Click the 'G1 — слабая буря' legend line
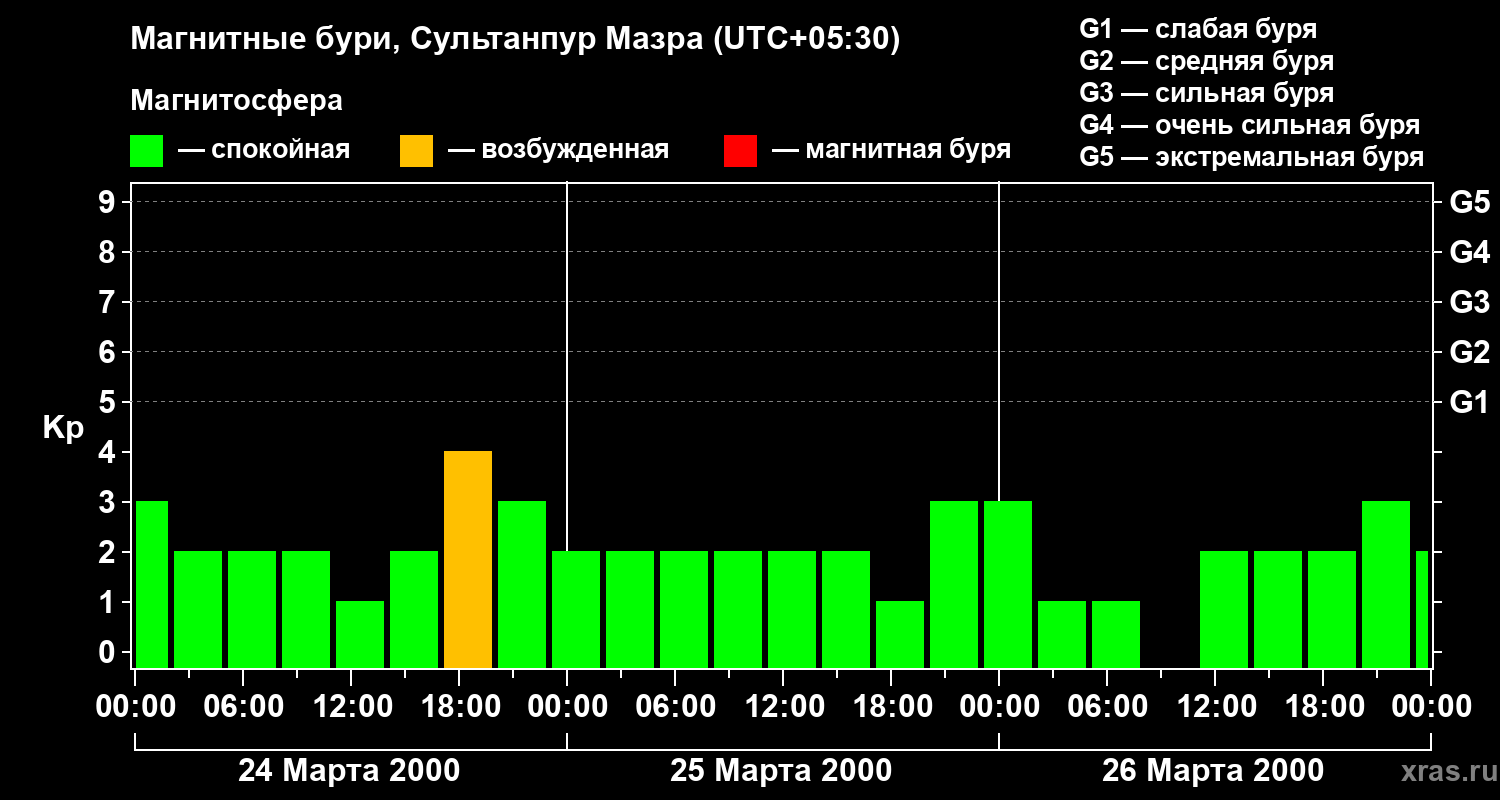 tap(1198, 29)
